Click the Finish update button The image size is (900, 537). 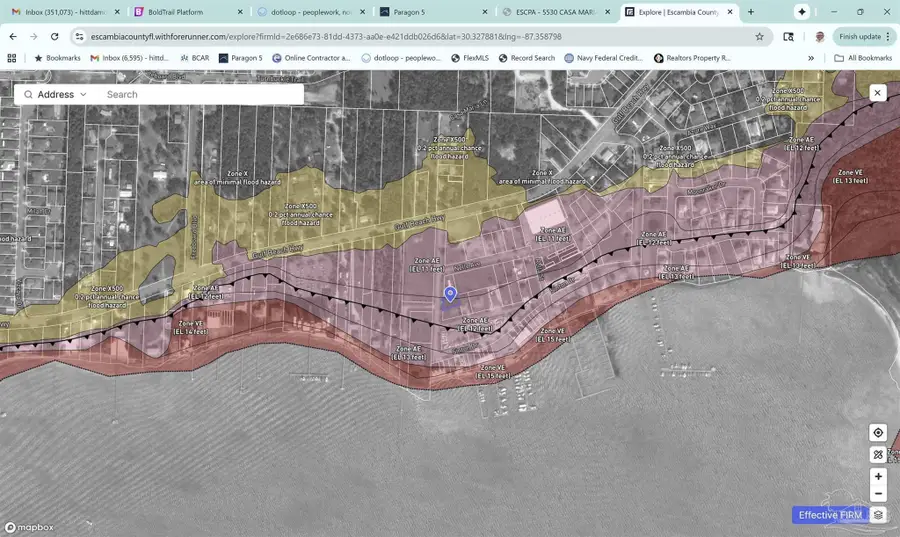tap(859, 36)
